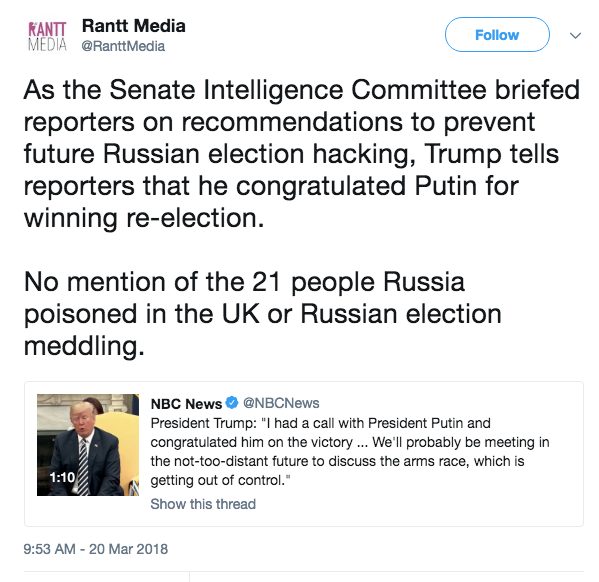The height and width of the screenshot is (582, 599).
Task: Click the phrase "winning re-election." in the tweet
Action: (x=144, y=218)
